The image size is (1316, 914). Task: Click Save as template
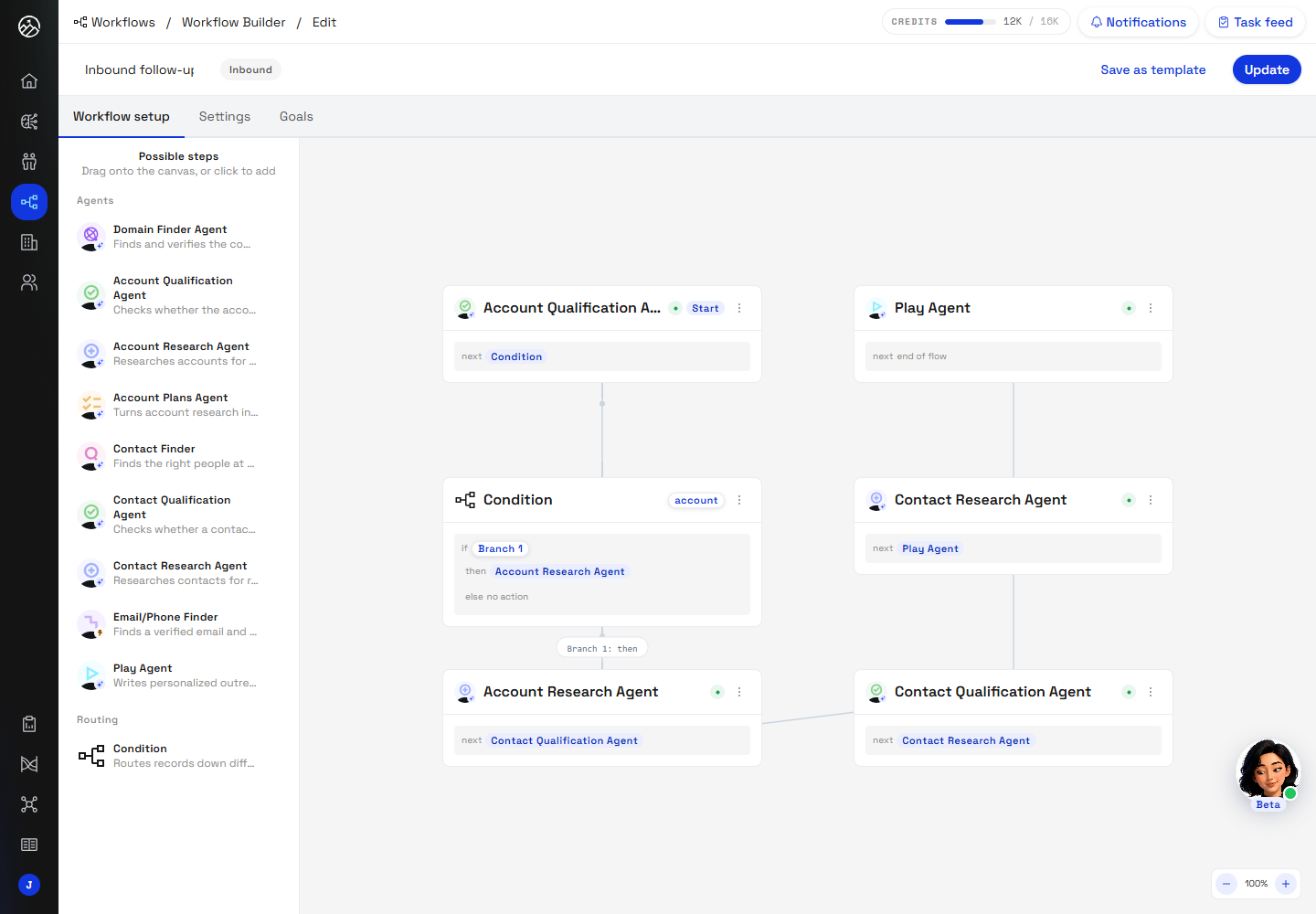1153,69
